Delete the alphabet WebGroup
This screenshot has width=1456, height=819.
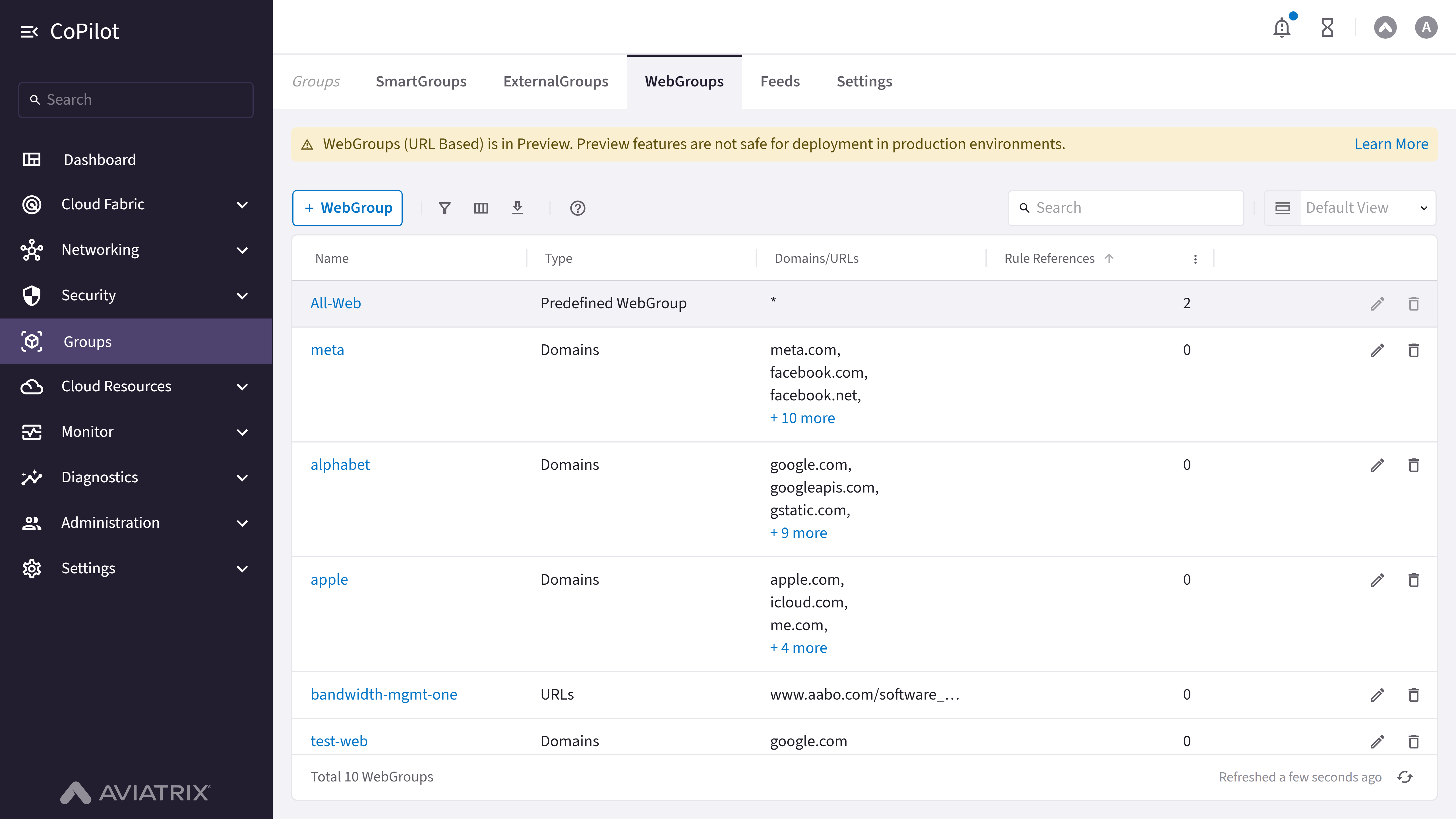(1414, 465)
